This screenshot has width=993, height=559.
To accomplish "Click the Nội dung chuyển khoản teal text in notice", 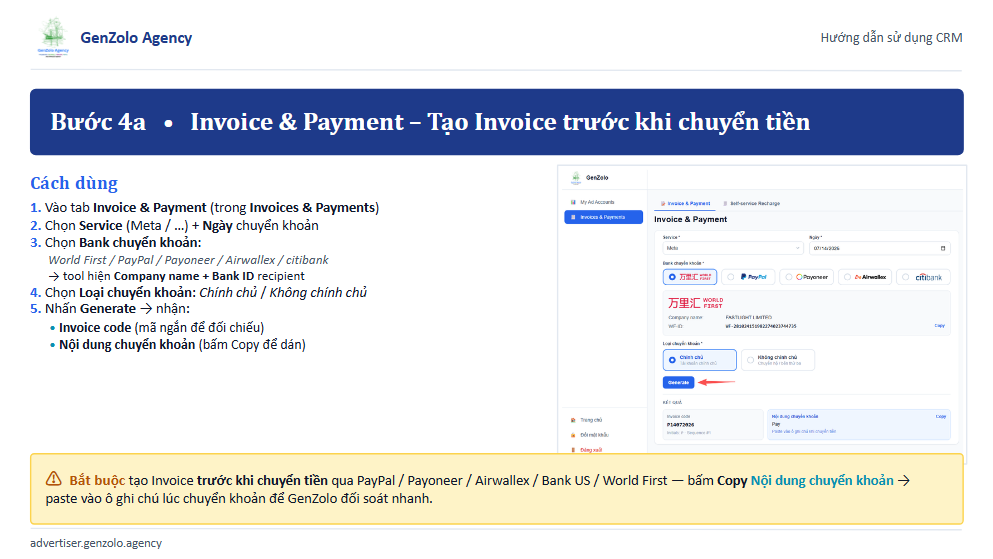I will (822, 480).
